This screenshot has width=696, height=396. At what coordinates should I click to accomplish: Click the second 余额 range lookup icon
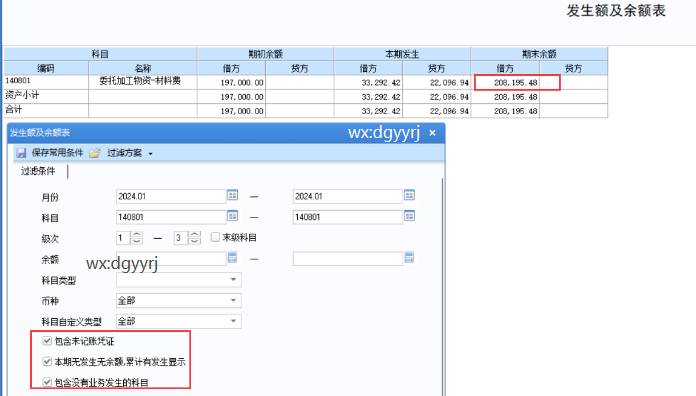pos(409,257)
